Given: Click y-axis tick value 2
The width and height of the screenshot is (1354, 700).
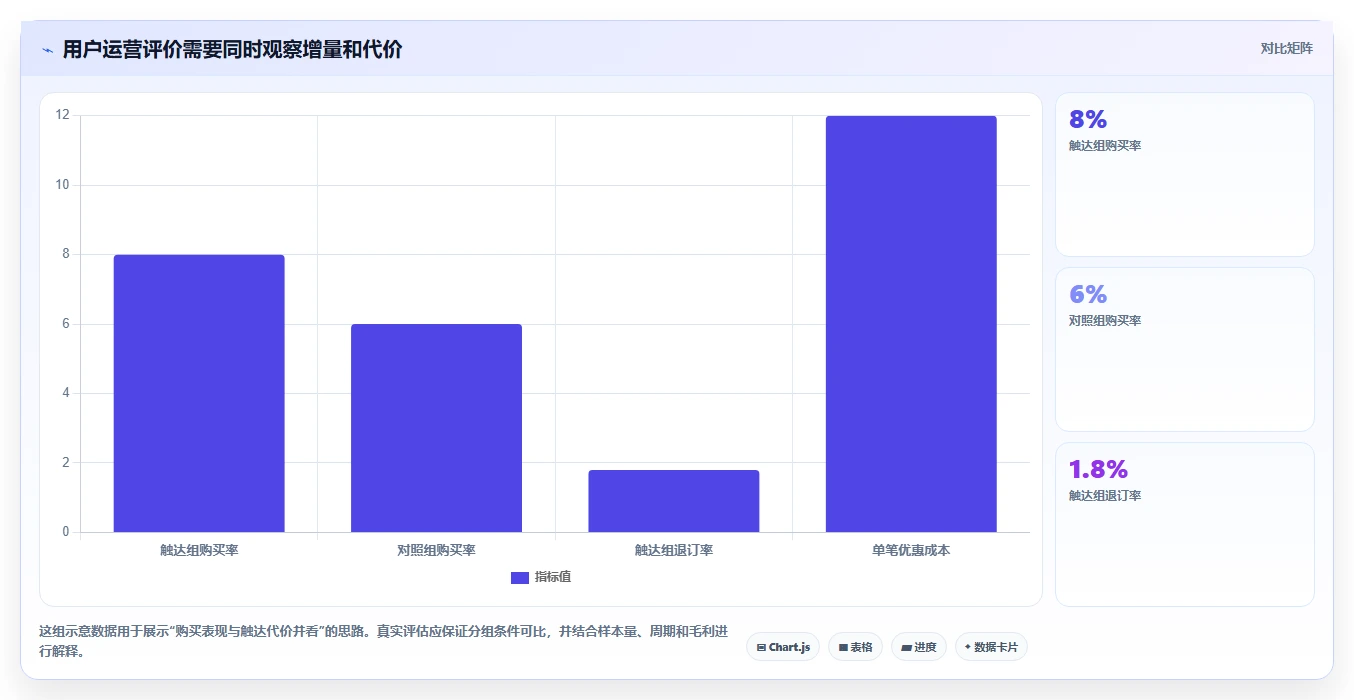Looking at the screenshot, I should pyautogui.click(x=66, y=462).
